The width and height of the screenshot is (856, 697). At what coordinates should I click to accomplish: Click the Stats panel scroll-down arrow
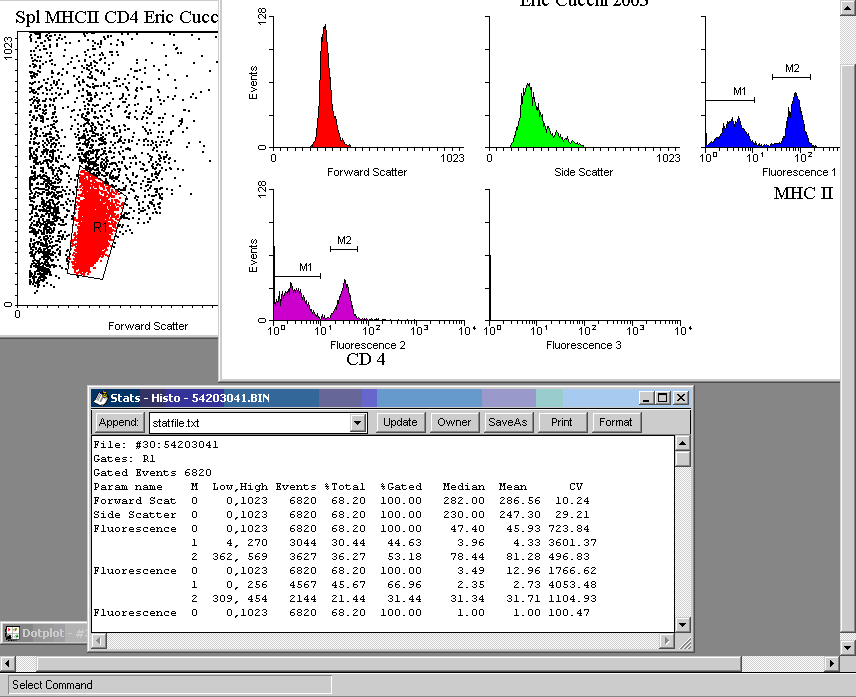pos(682,625)
